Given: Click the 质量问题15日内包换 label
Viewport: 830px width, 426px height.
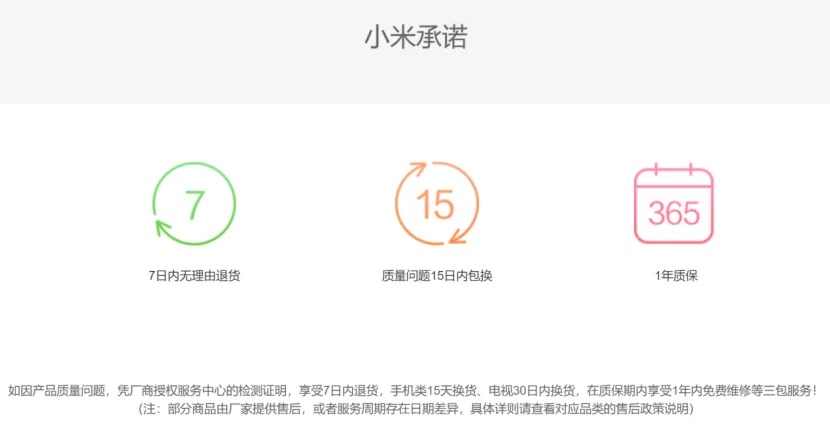Looking at the screenshot, I should coord(437,276).
